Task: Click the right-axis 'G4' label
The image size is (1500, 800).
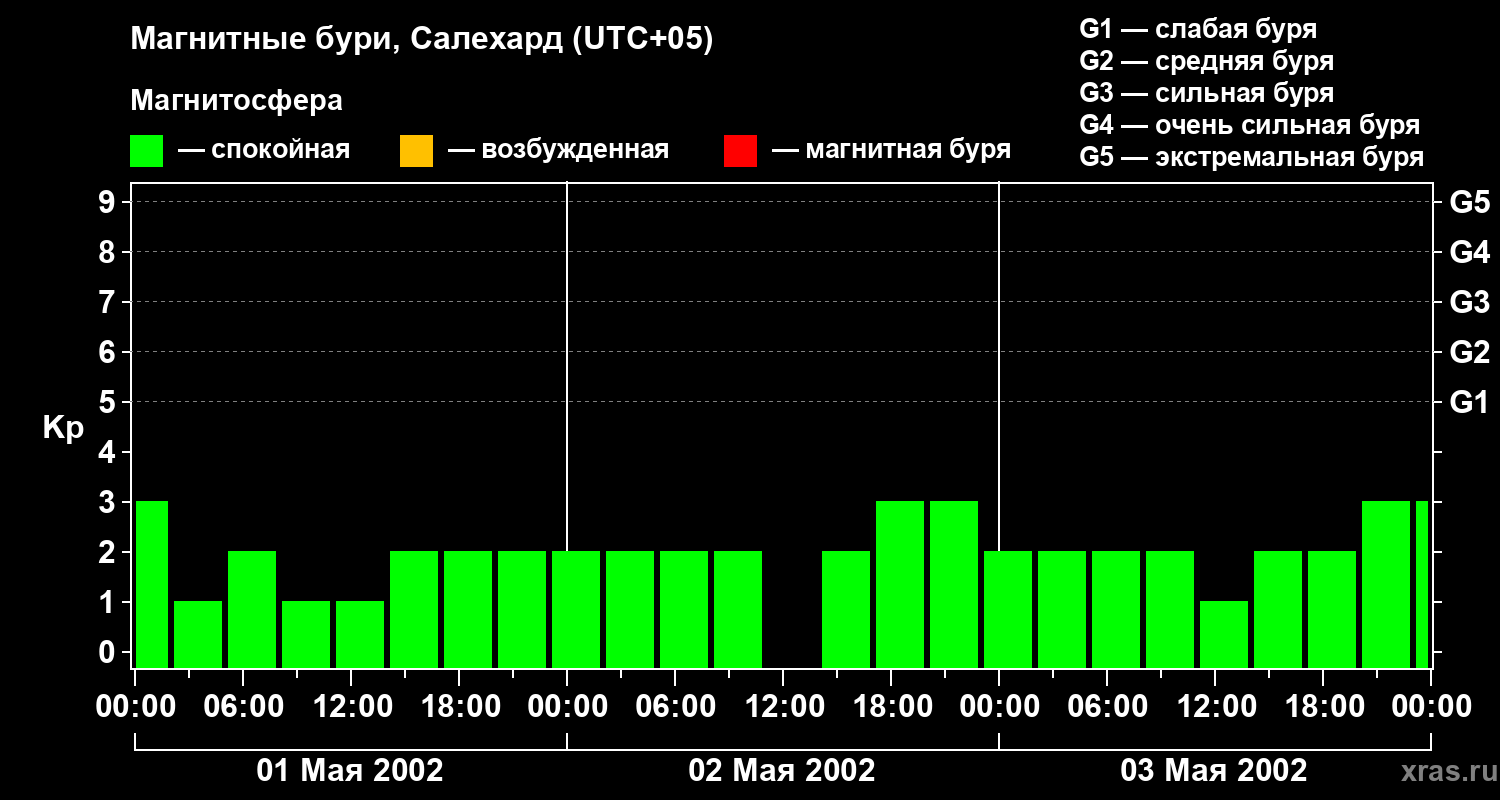Action: [1470, 252]
